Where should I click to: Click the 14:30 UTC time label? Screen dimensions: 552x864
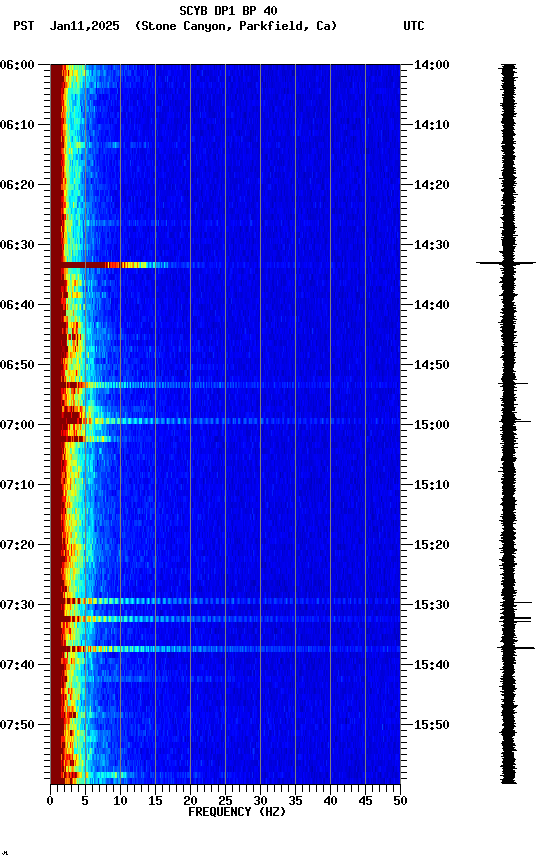[432, 245]
